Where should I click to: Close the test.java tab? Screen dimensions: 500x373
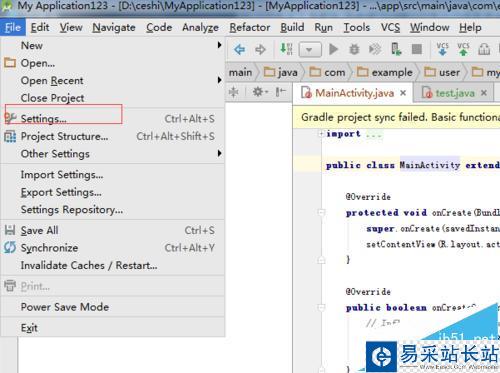484,93
